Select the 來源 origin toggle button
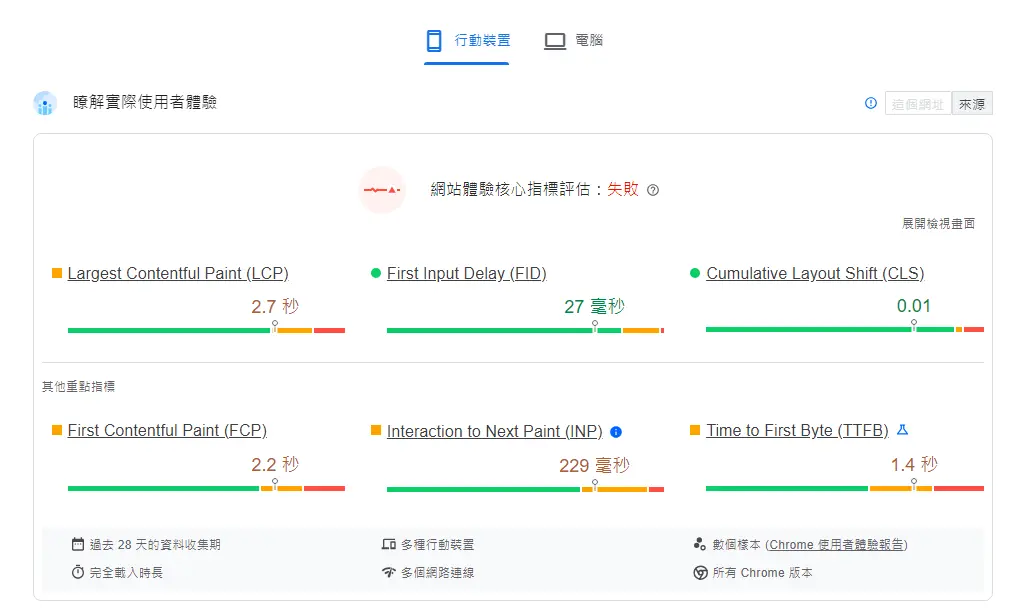This screenshot has width=1024, height=614. tap(971, 103)
